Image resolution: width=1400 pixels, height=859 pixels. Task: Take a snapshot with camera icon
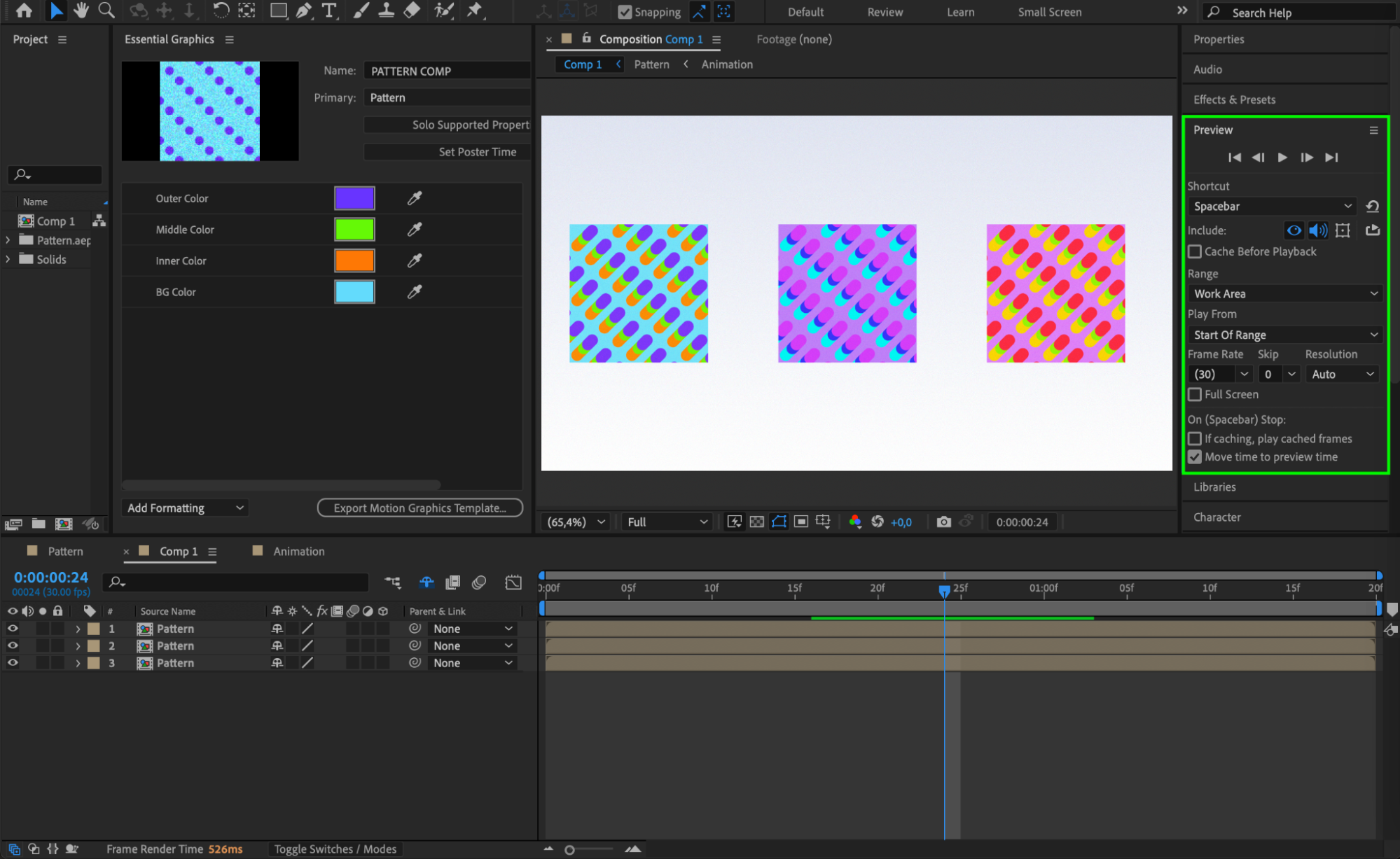click(x=943, y=522)
